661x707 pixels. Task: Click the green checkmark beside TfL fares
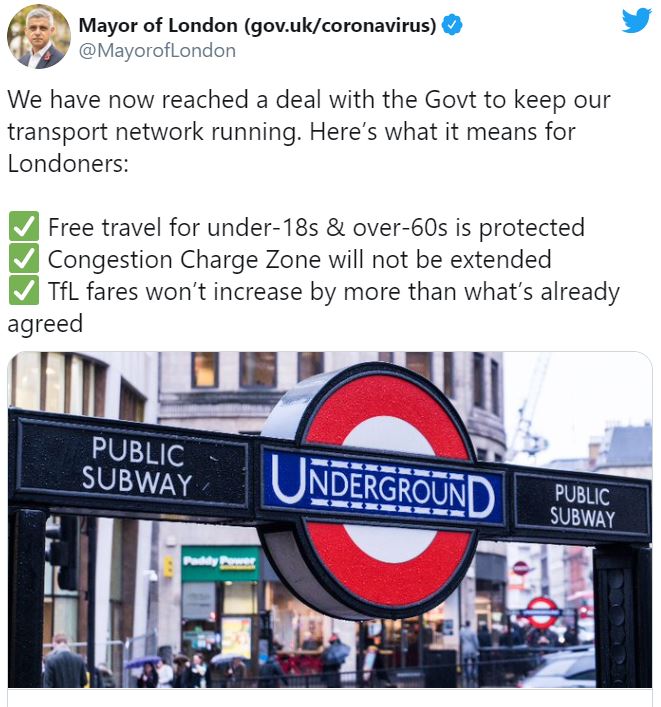click(24, 291)
